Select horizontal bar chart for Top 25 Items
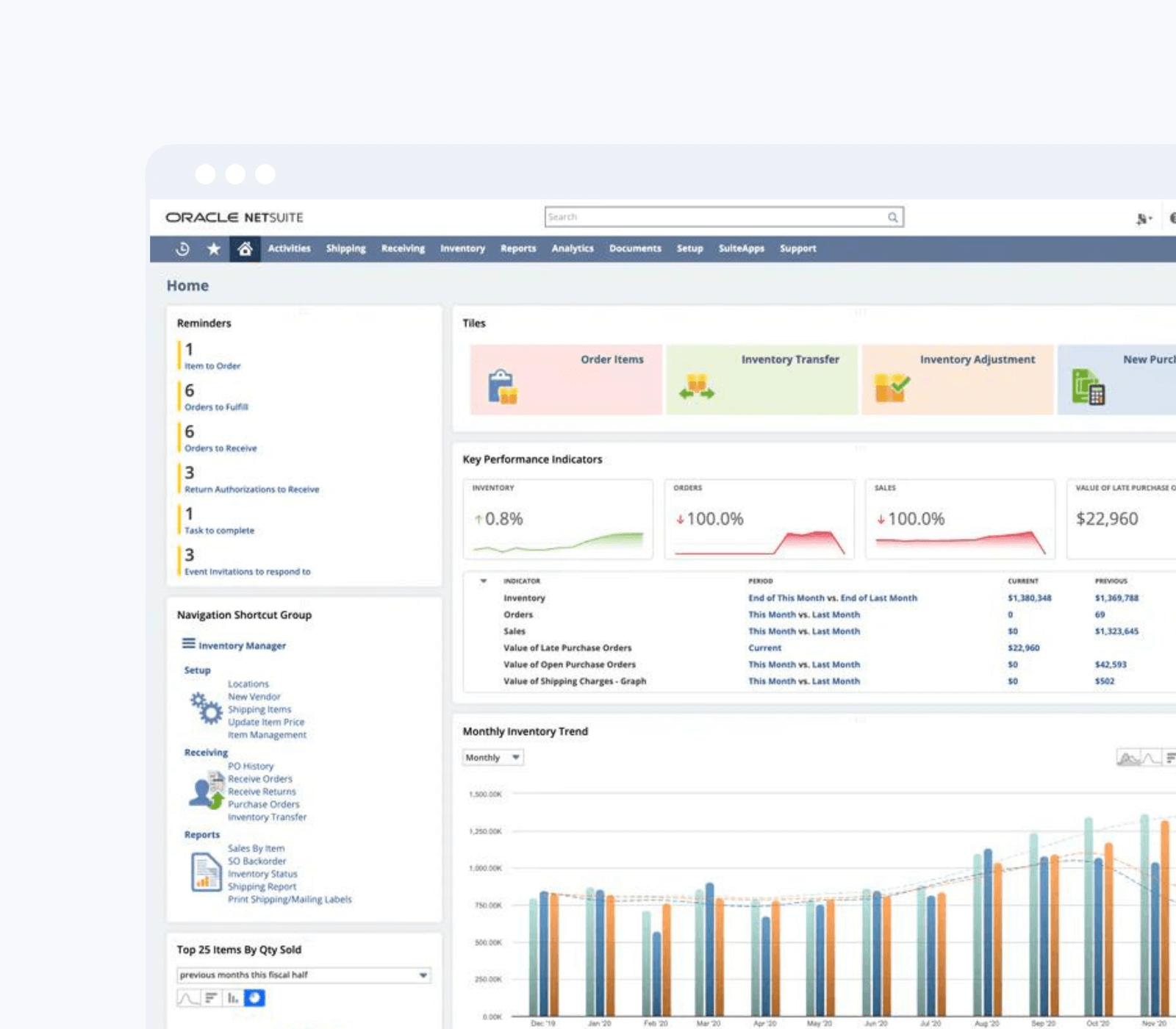Viewport: 1176px width, 1029px height. 211,998
